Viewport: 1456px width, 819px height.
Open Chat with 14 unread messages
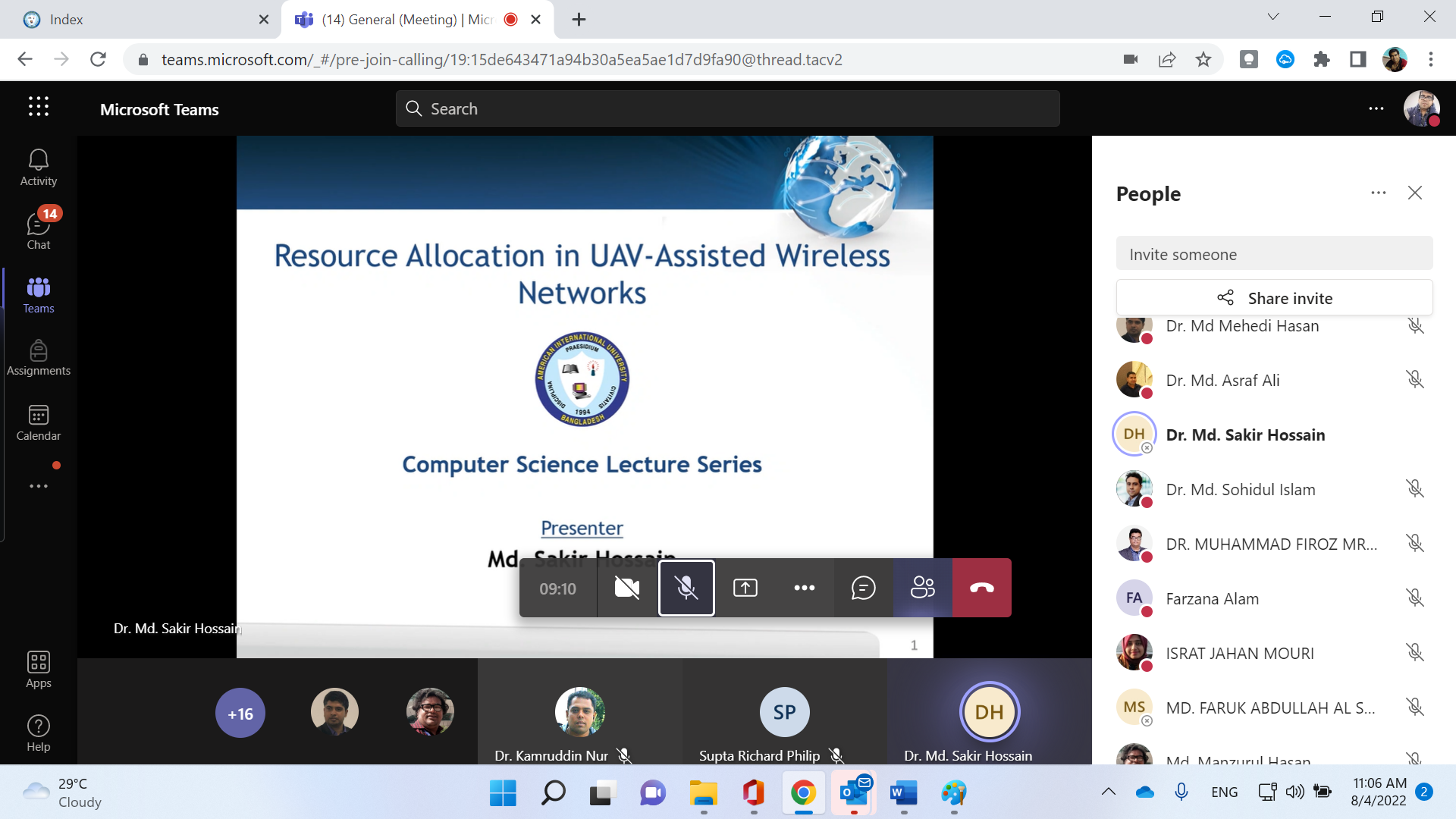38,230
